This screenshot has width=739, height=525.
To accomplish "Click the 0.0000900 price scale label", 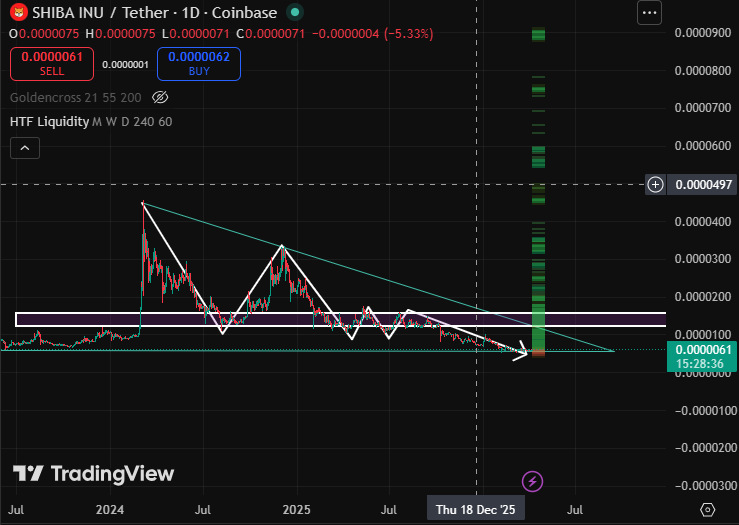I will point(703,33).
